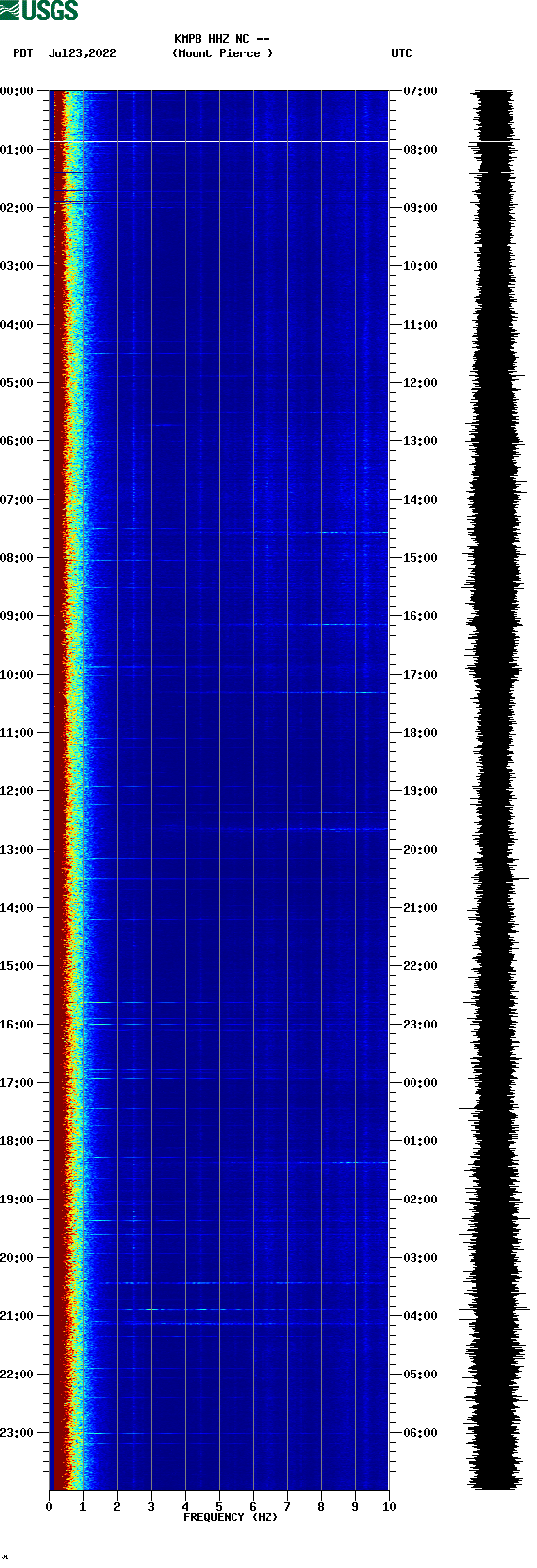Click the 12:00 UTC right-axis label
Image resolution: width=537 pixels, height=1568 pixels.
[x=420, y=383]
